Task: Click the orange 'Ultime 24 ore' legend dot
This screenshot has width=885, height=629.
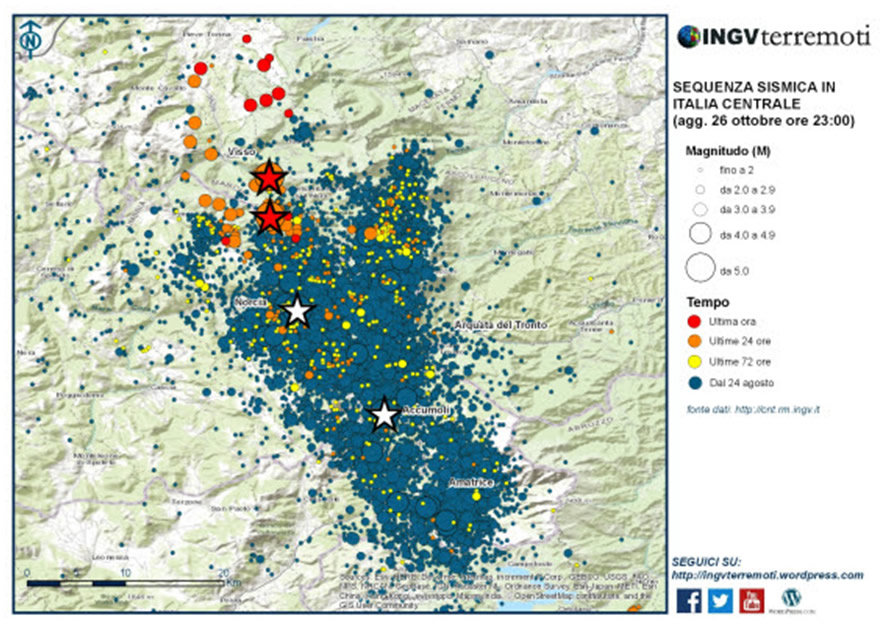Action: 694,341
